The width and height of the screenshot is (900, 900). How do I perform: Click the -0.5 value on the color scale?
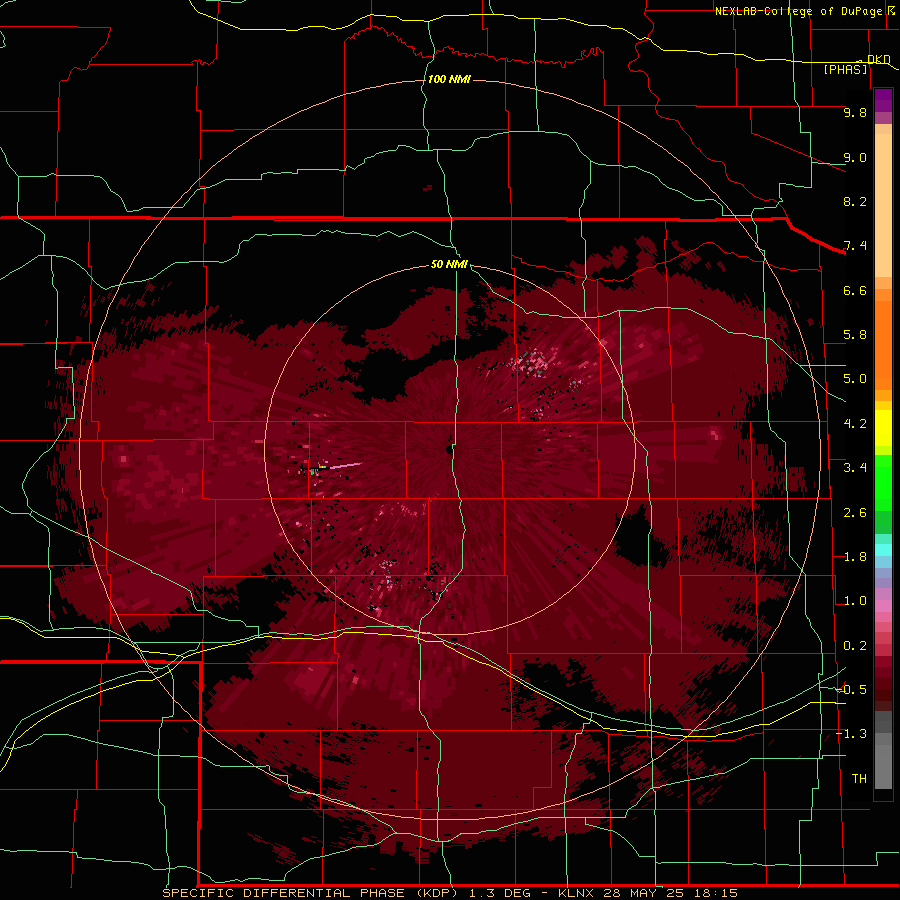(852, 690)
